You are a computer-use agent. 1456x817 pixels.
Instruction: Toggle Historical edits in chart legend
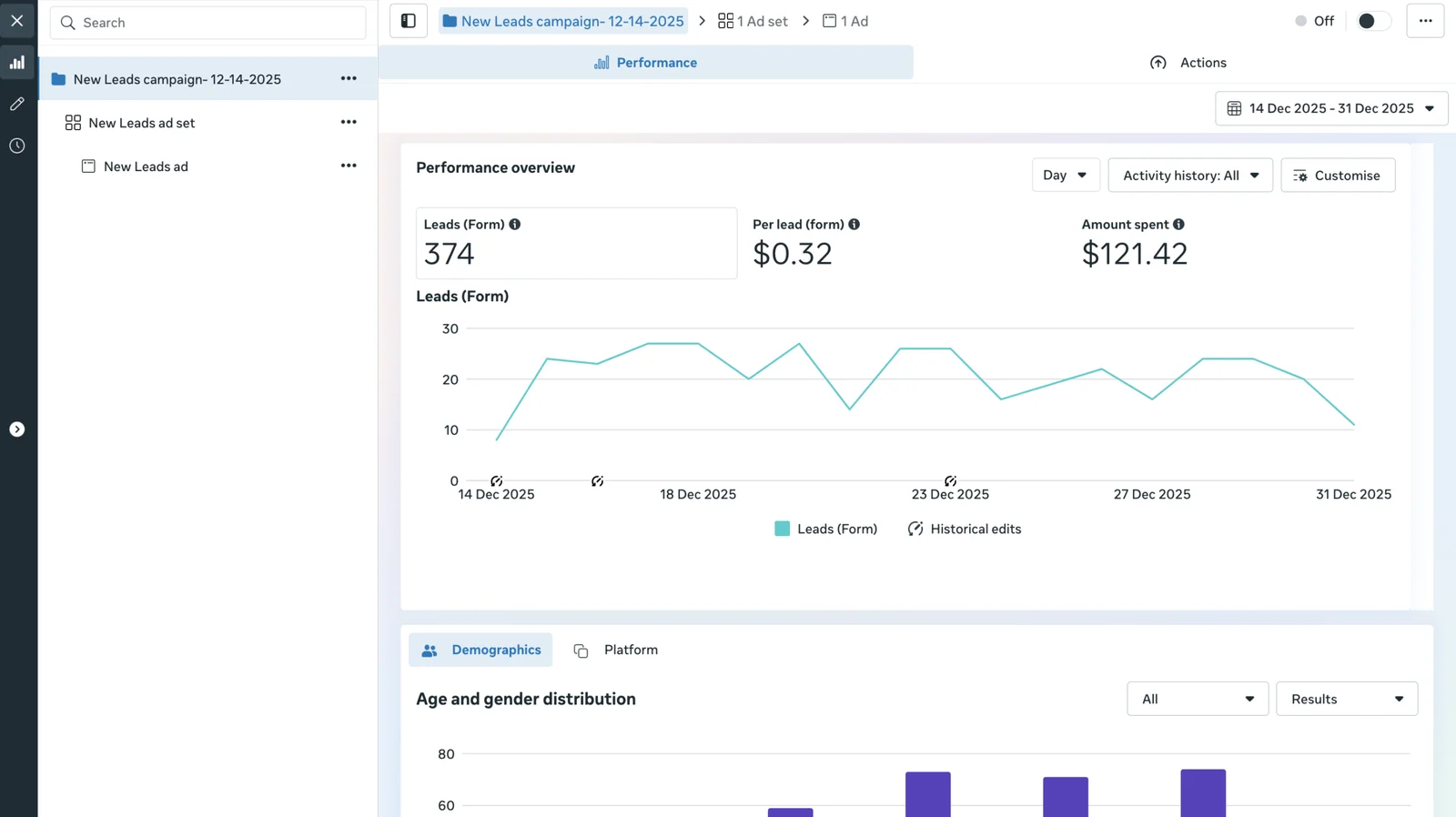coord(965,530)
